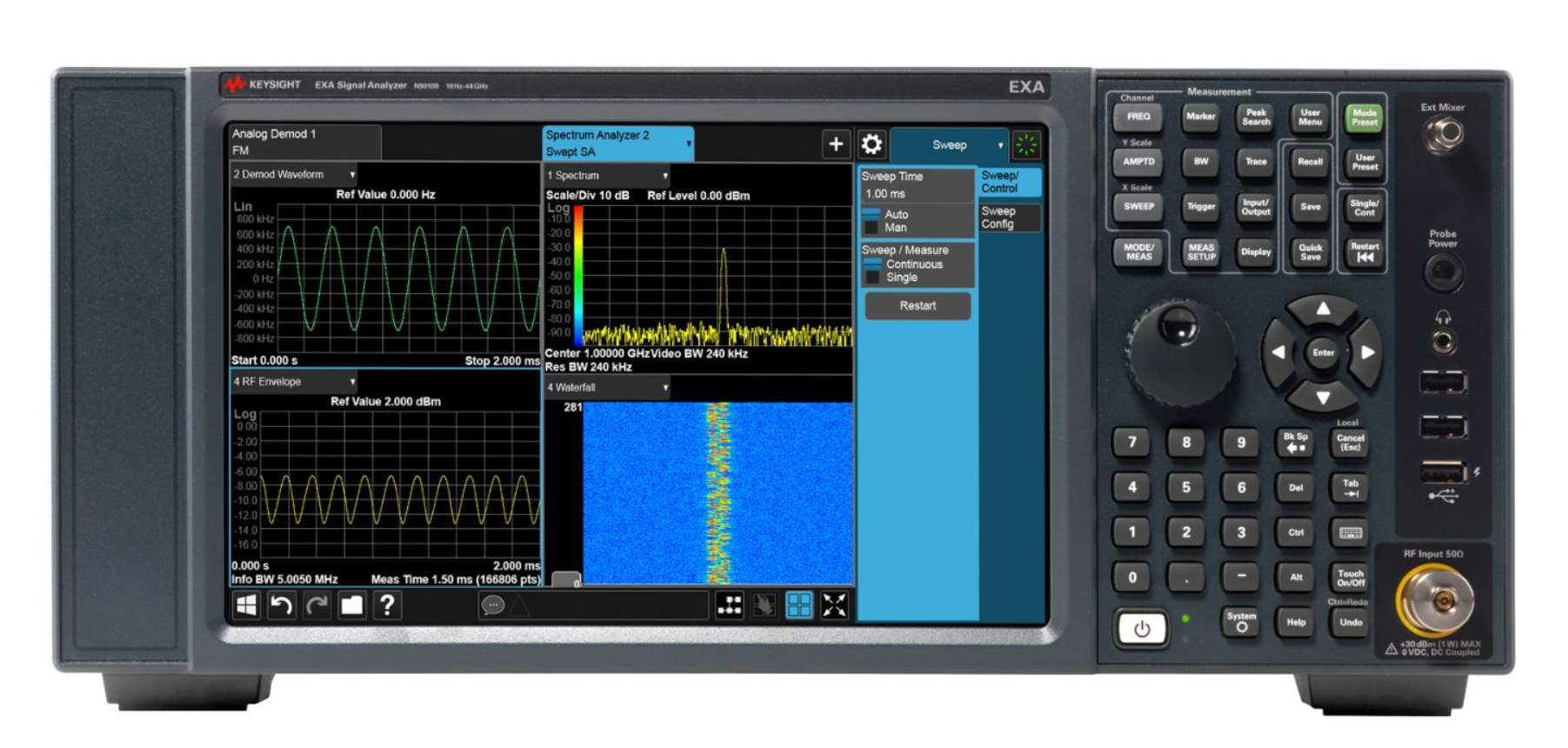The image size is (1568, 748).
Task: Open the Windows start icon on the display
Action: (x=247, y=605)
